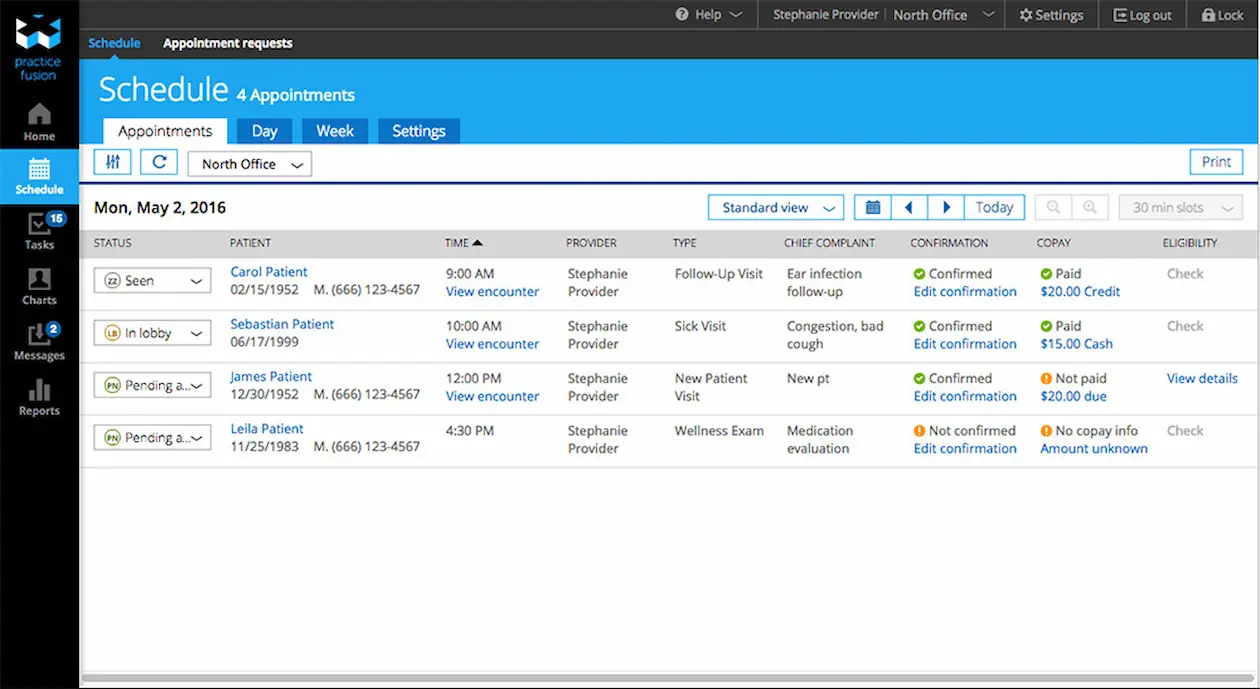
Task: Change Standard view using its dropdown
Action: tap(775, 207)
